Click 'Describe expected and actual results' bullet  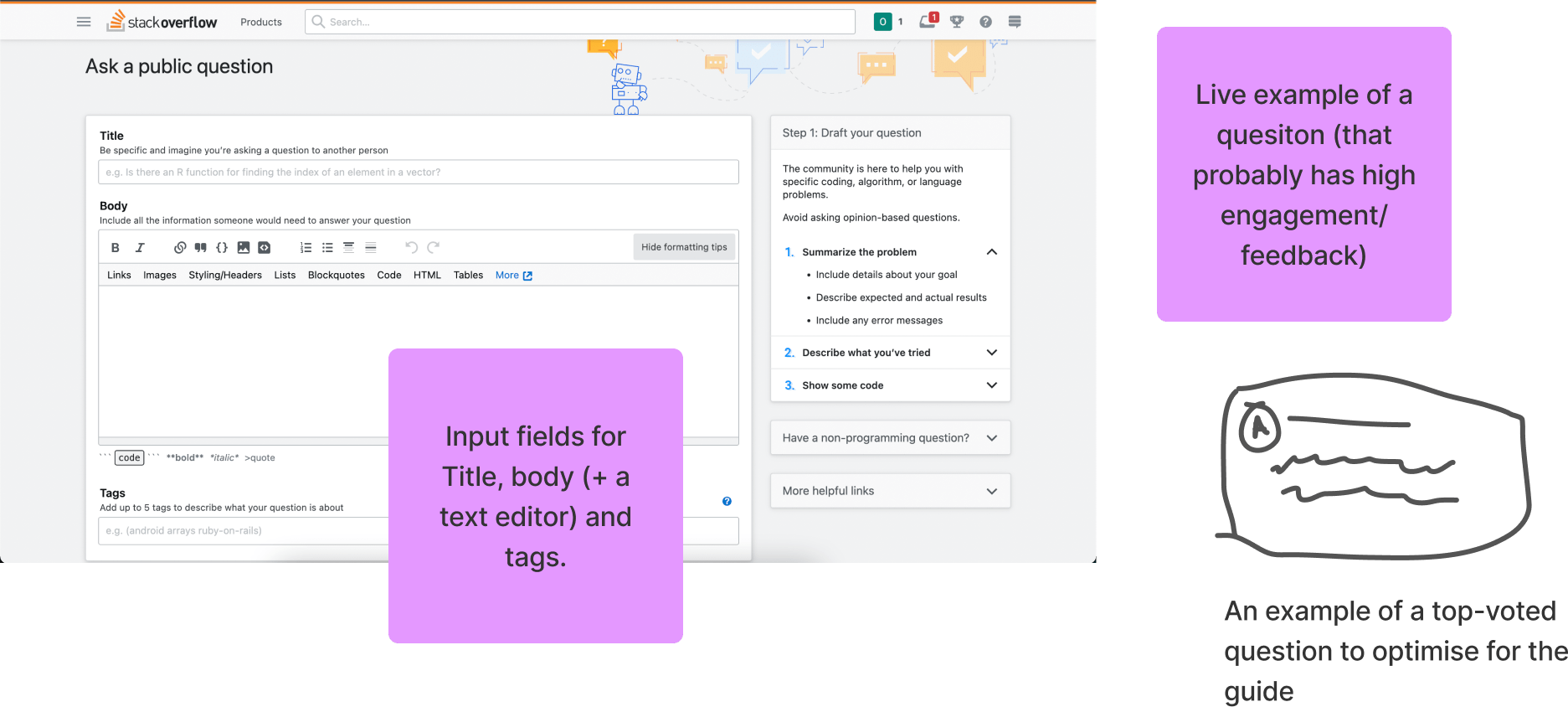click(x=901, y=297)
